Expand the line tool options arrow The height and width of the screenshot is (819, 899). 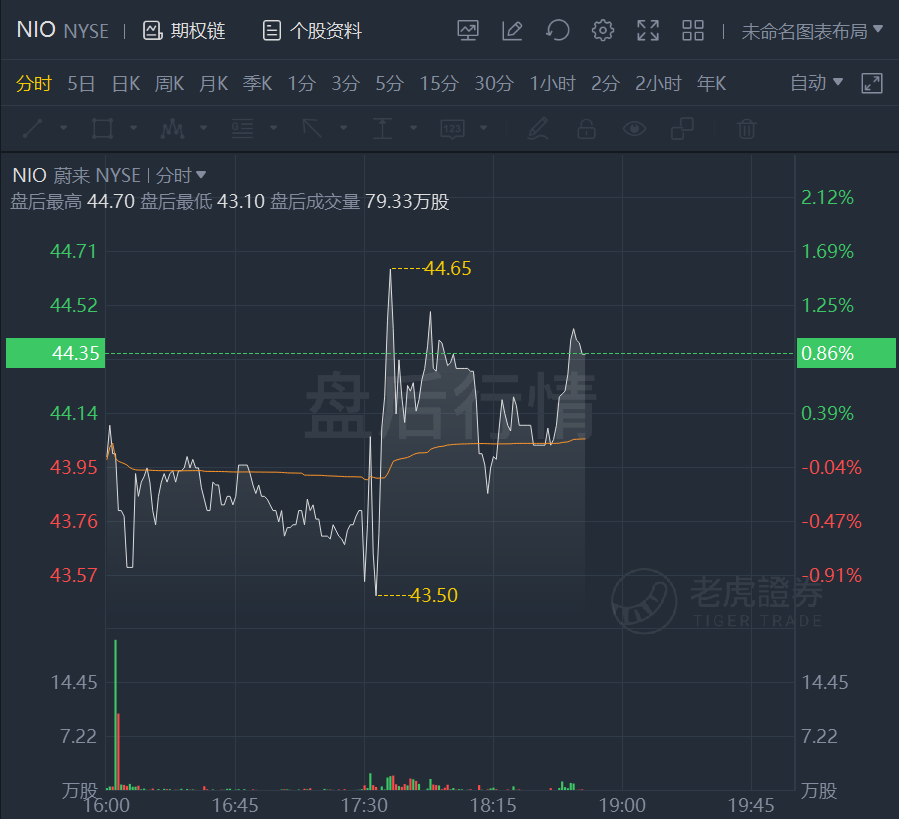click(x=64, y=128)
